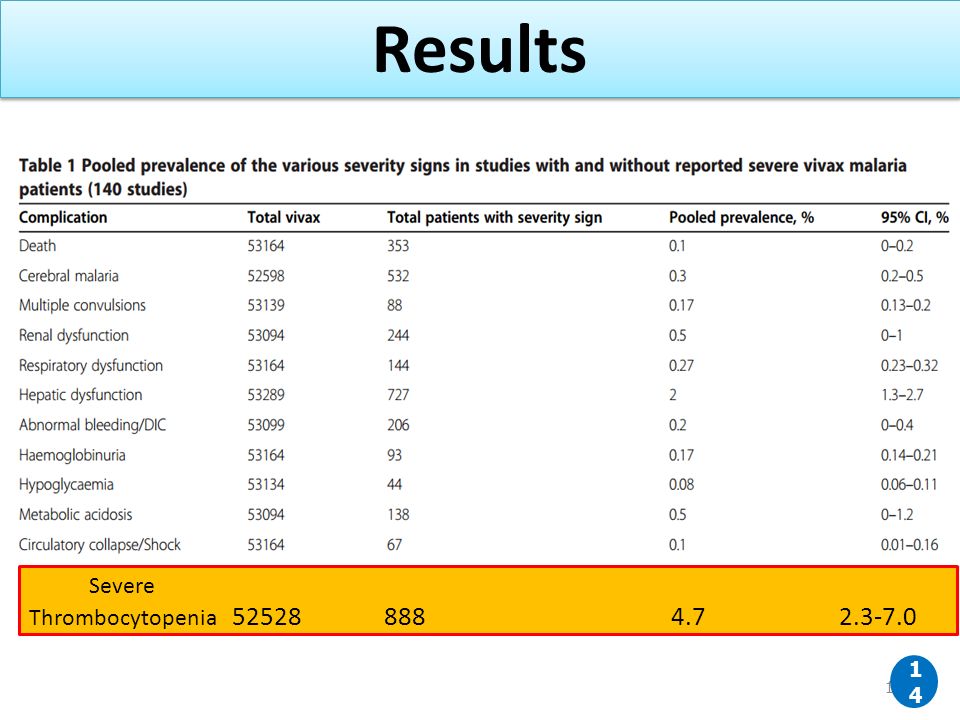Screen dimensions: 960x720
Task: Select the Pooled prevalence, % header
Action: click(x=741, y=217)
